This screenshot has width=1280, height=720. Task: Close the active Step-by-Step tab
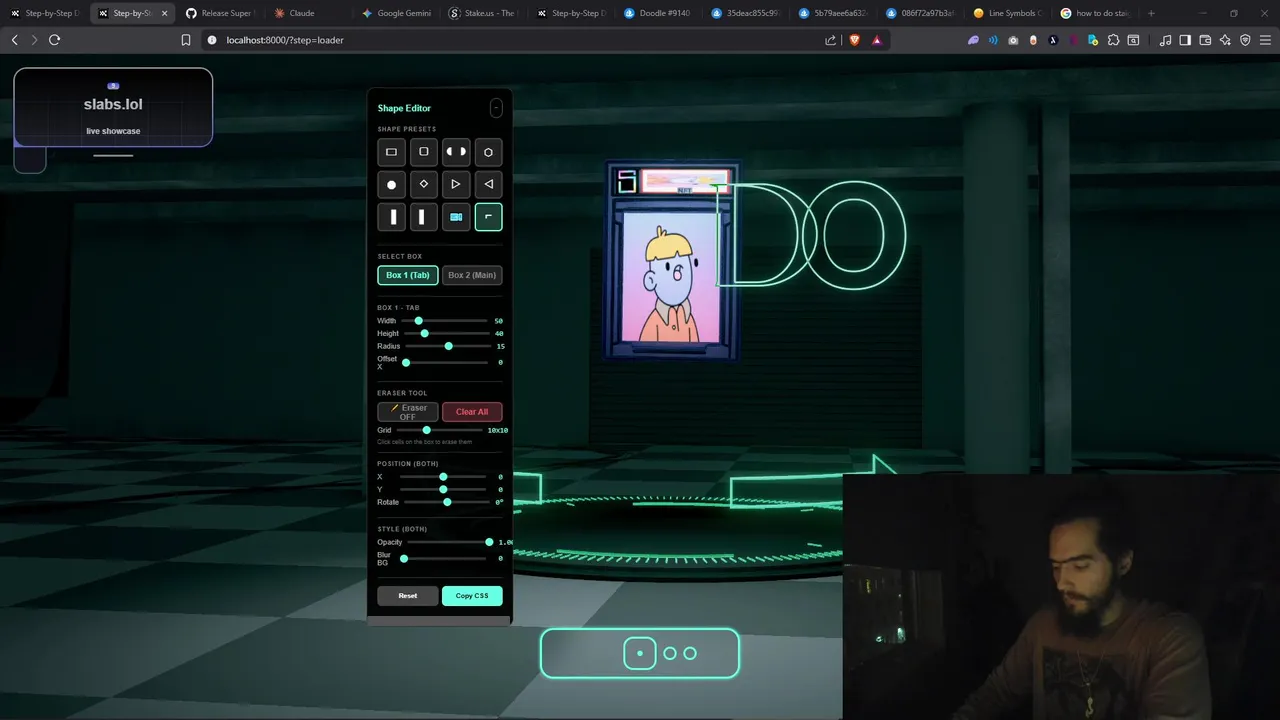tap(164, 13)
